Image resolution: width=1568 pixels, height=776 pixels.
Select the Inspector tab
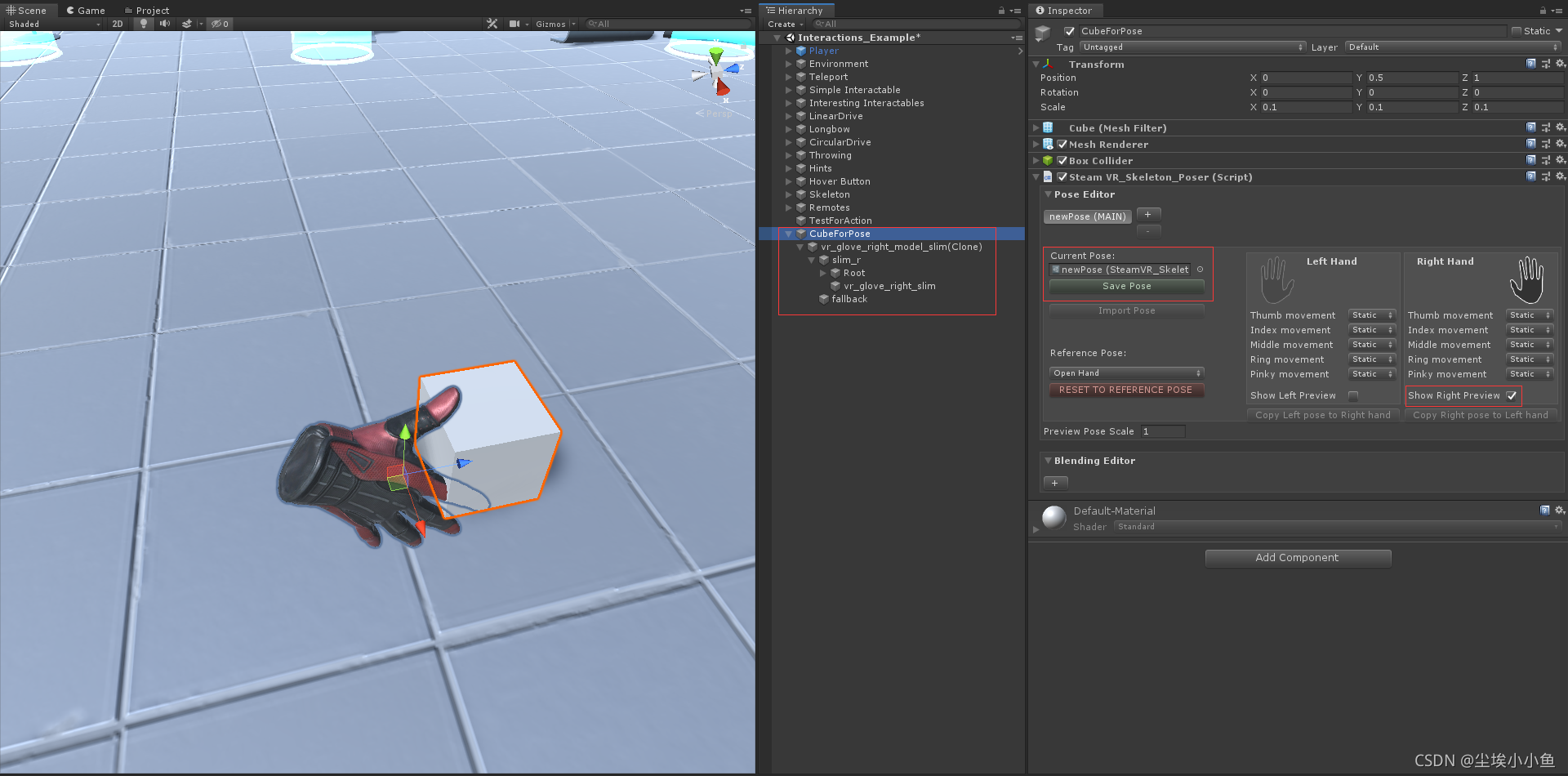pos(1064,11)
